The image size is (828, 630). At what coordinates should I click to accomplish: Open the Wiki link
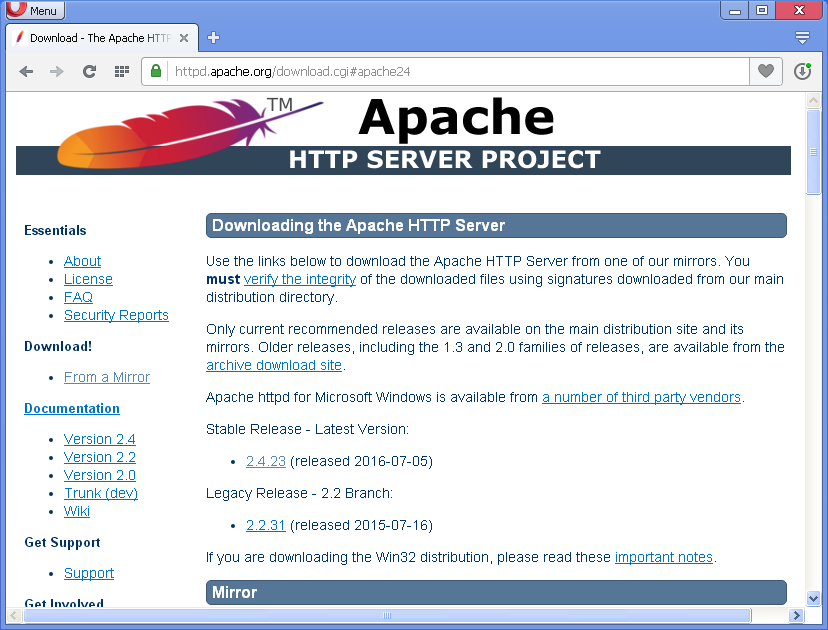pyautogui.click(x=77, y=511)
